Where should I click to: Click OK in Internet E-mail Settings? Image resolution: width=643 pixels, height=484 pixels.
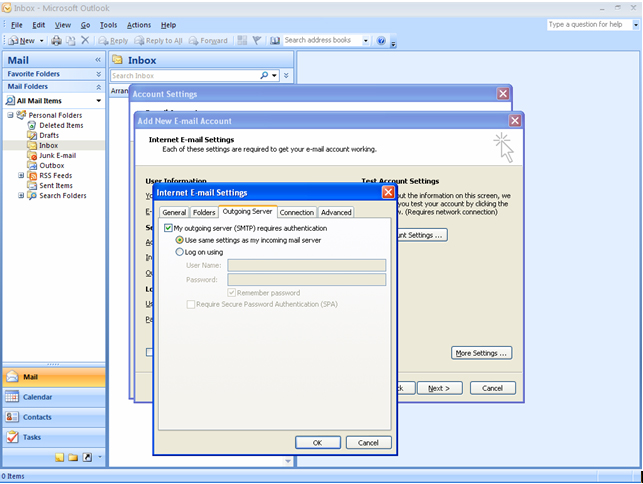click(x=317, y=442)
